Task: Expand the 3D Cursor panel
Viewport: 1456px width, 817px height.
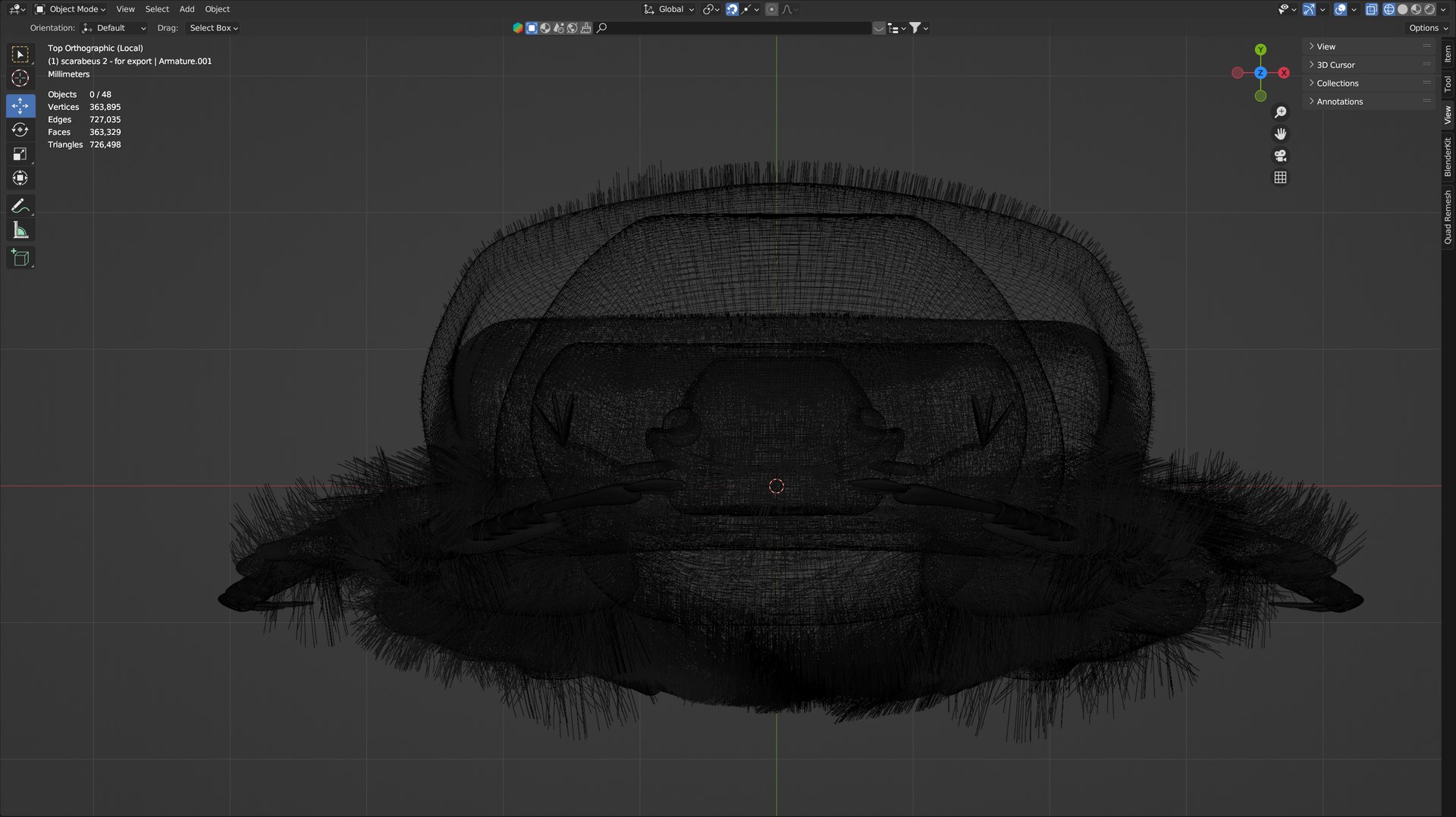Action: point(1369,65)
